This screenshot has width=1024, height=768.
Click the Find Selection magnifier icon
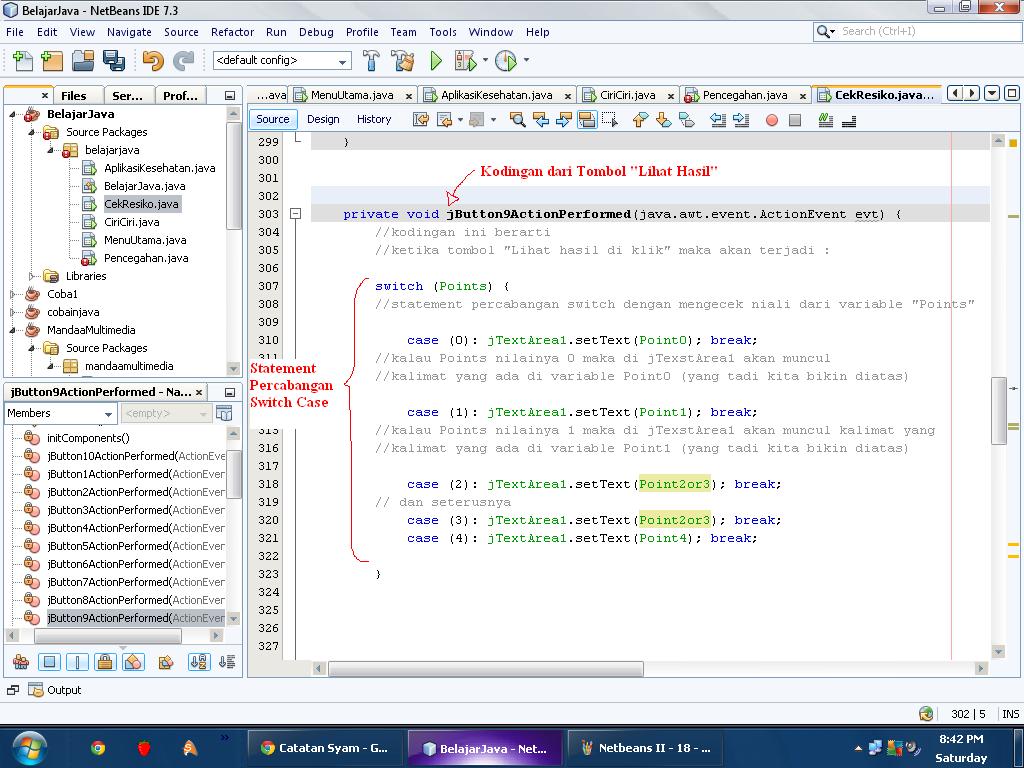pyautogui.click(x=517, y=120)
